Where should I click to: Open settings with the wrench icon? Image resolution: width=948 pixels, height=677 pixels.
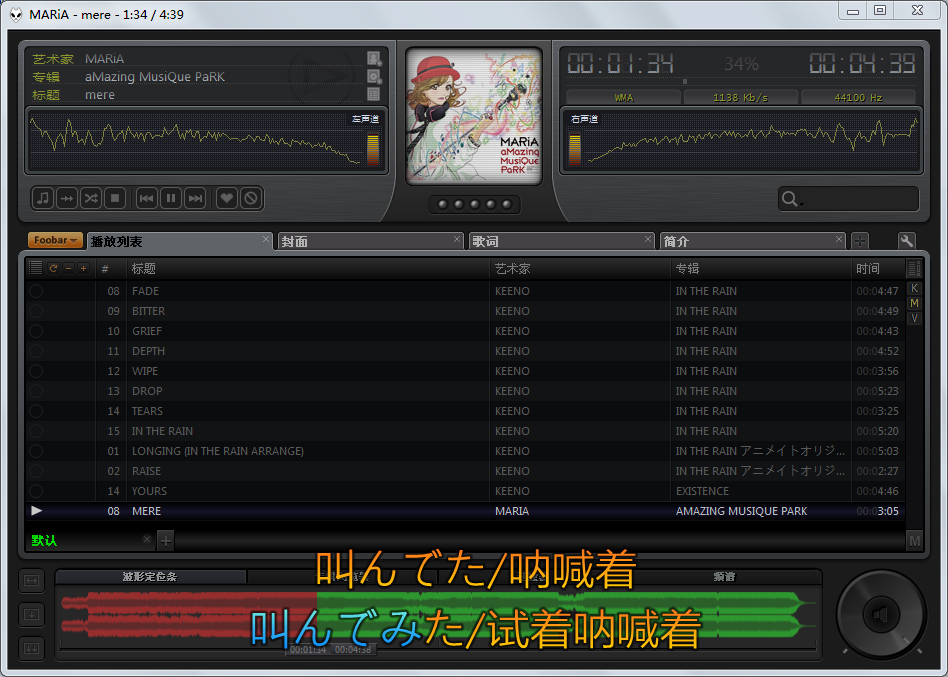907,241
